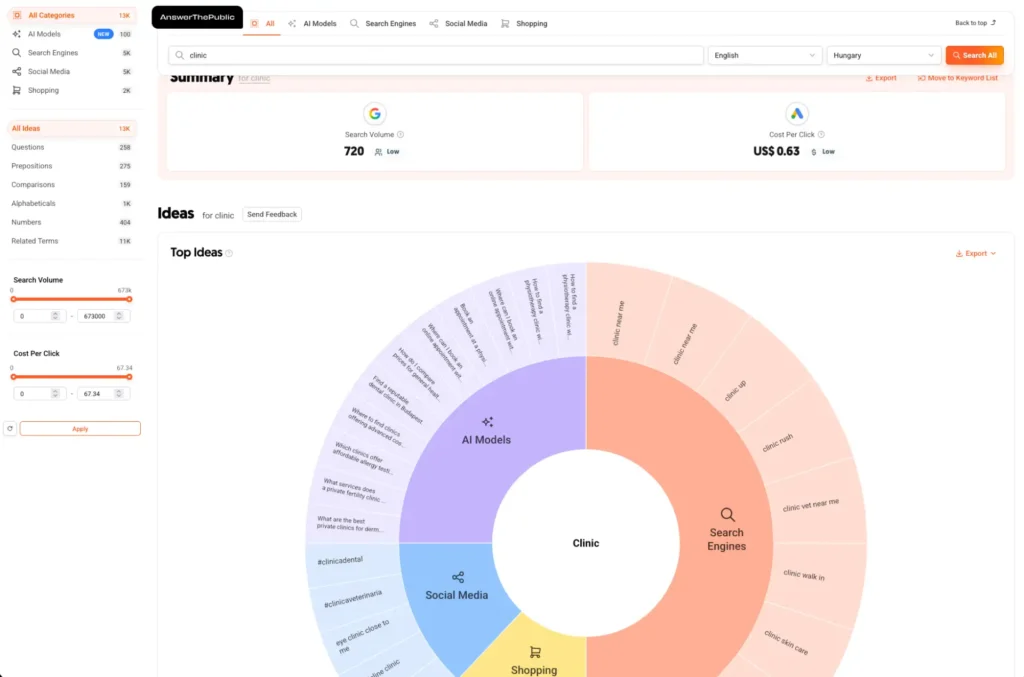This screenshot has height=677, width=1024.
Task: Select Questions in the sidebar ideas list
Action: pyautogui.click(x=28, y=147)
